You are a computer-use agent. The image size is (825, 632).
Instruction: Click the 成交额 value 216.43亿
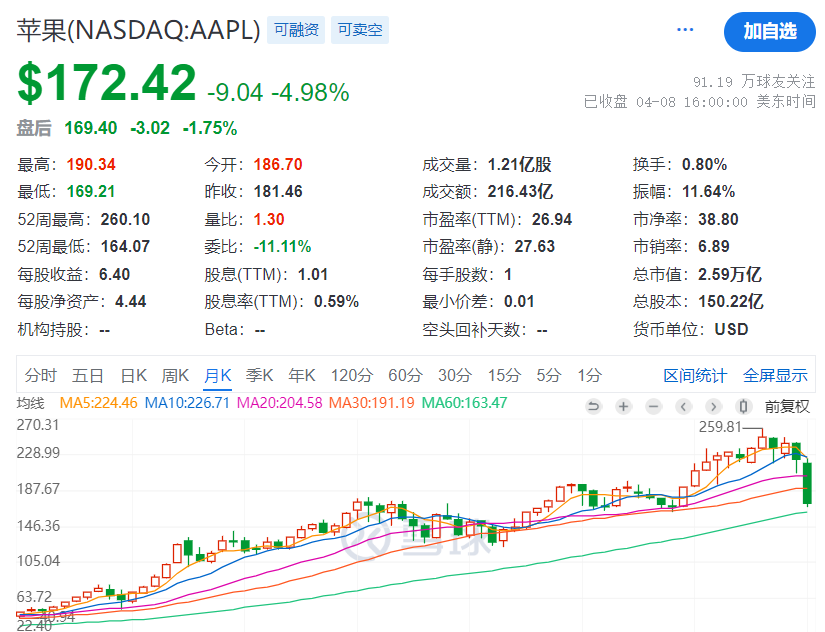pos(520,192)
